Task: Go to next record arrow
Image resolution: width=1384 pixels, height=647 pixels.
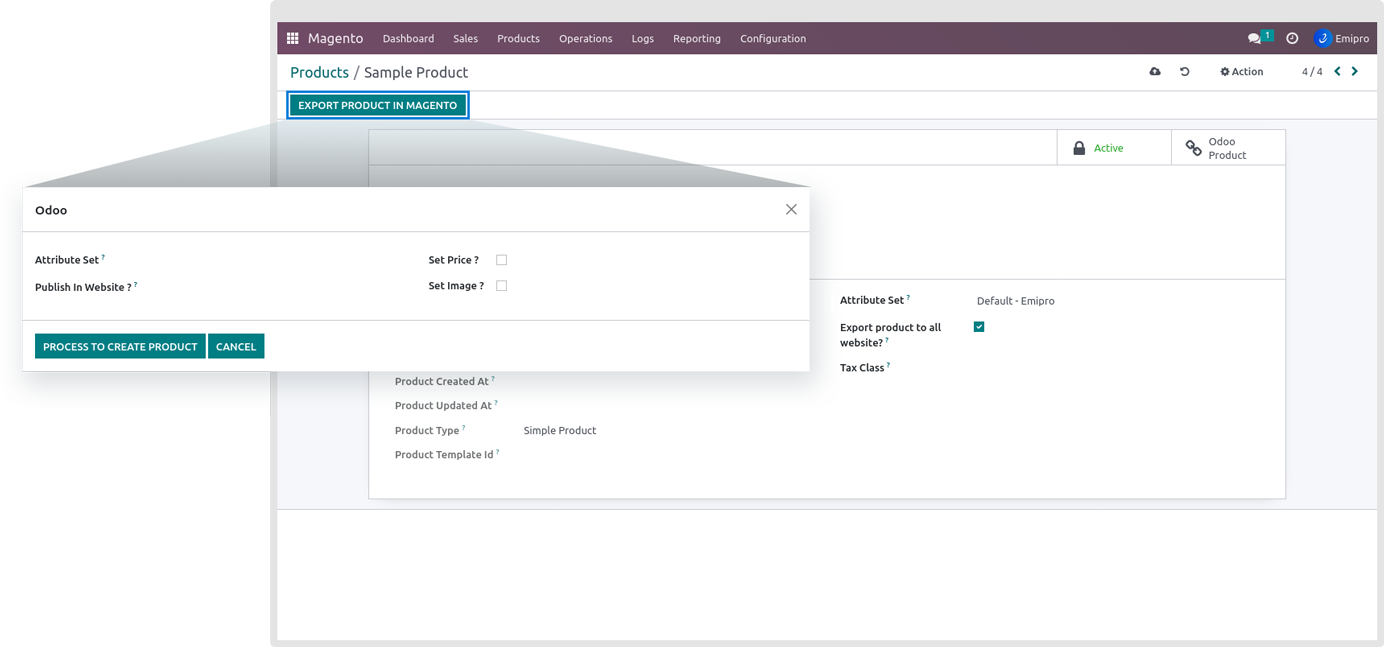Action: coord(1355,72)
